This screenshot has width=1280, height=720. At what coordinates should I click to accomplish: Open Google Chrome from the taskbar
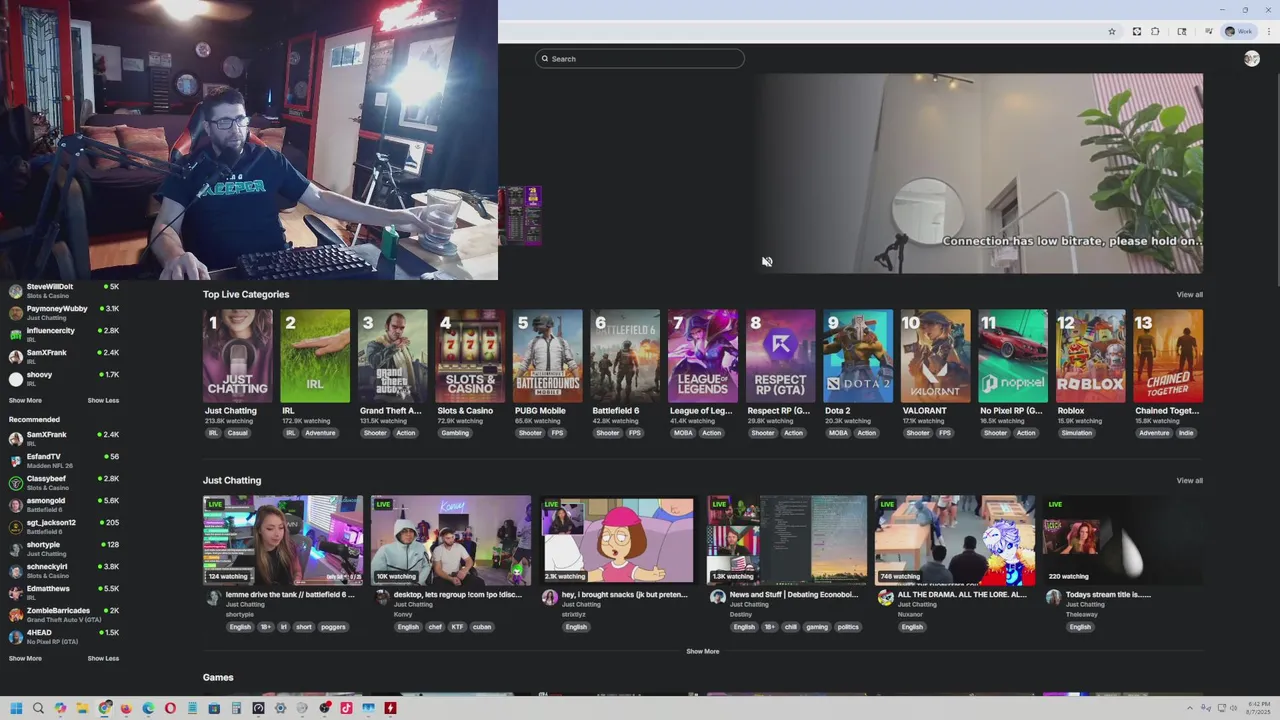tap(104, 709)
